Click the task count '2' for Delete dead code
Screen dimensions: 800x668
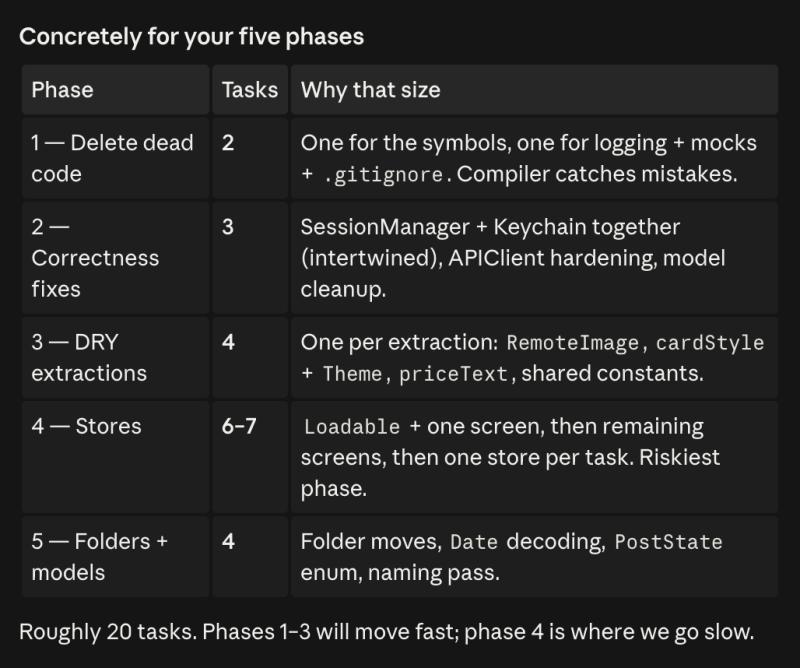(x=250, y=158)
